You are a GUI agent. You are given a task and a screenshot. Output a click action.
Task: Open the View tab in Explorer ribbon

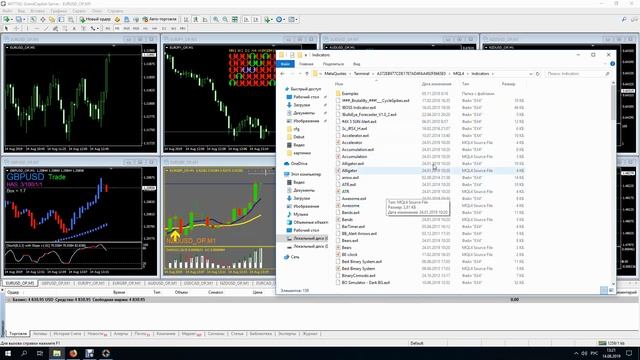click(x=356, y=64)
